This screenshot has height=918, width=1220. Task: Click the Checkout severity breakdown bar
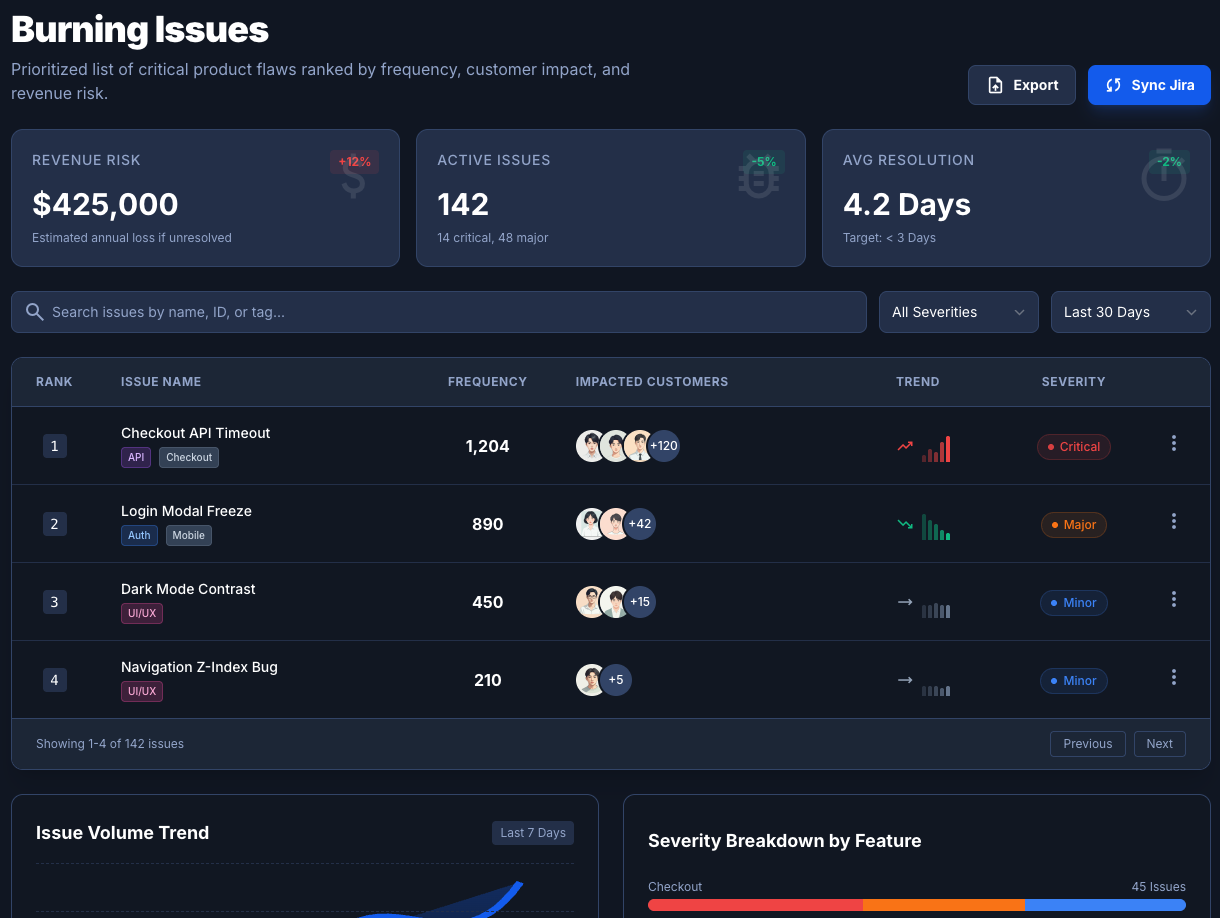(916, 904)
